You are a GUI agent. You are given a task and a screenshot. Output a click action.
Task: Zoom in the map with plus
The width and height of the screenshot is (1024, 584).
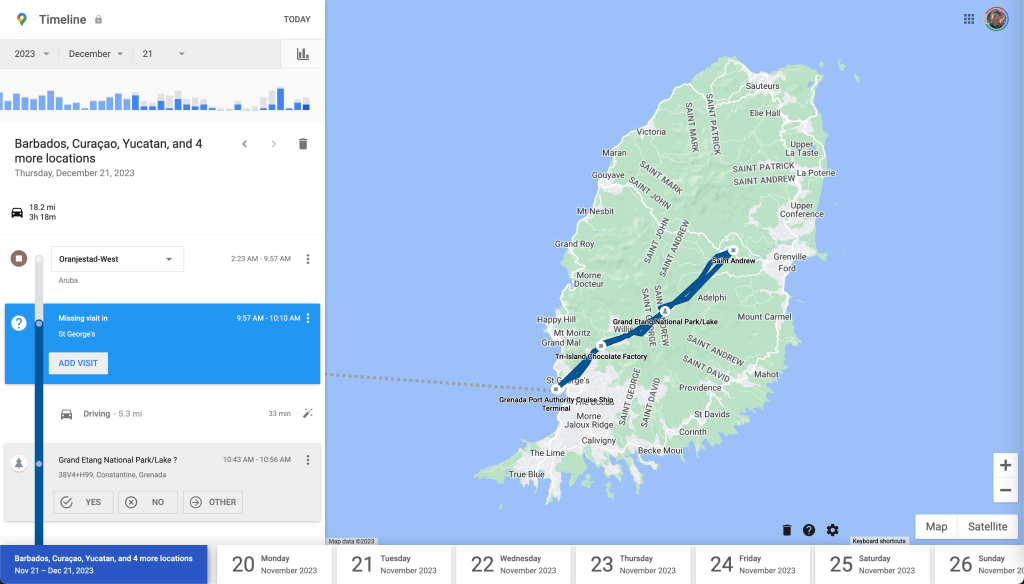1005,465
